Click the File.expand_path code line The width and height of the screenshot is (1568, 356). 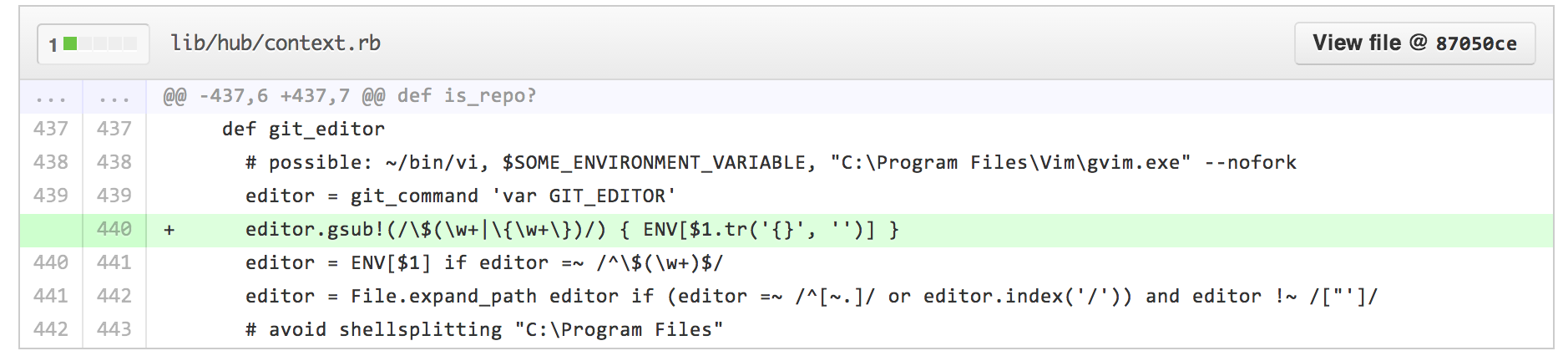point(810,297)
